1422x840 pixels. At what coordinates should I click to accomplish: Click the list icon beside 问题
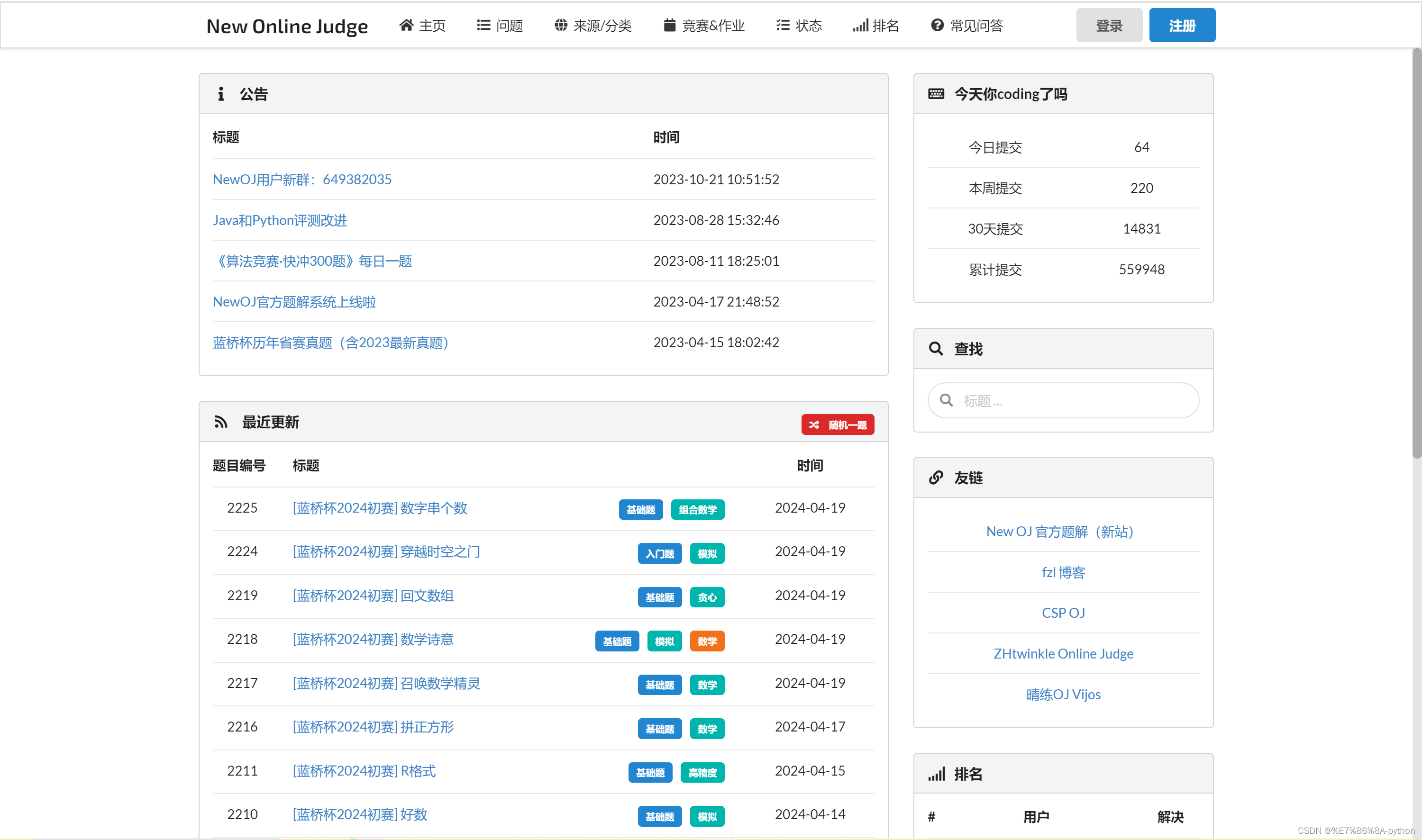coord(483,25)
